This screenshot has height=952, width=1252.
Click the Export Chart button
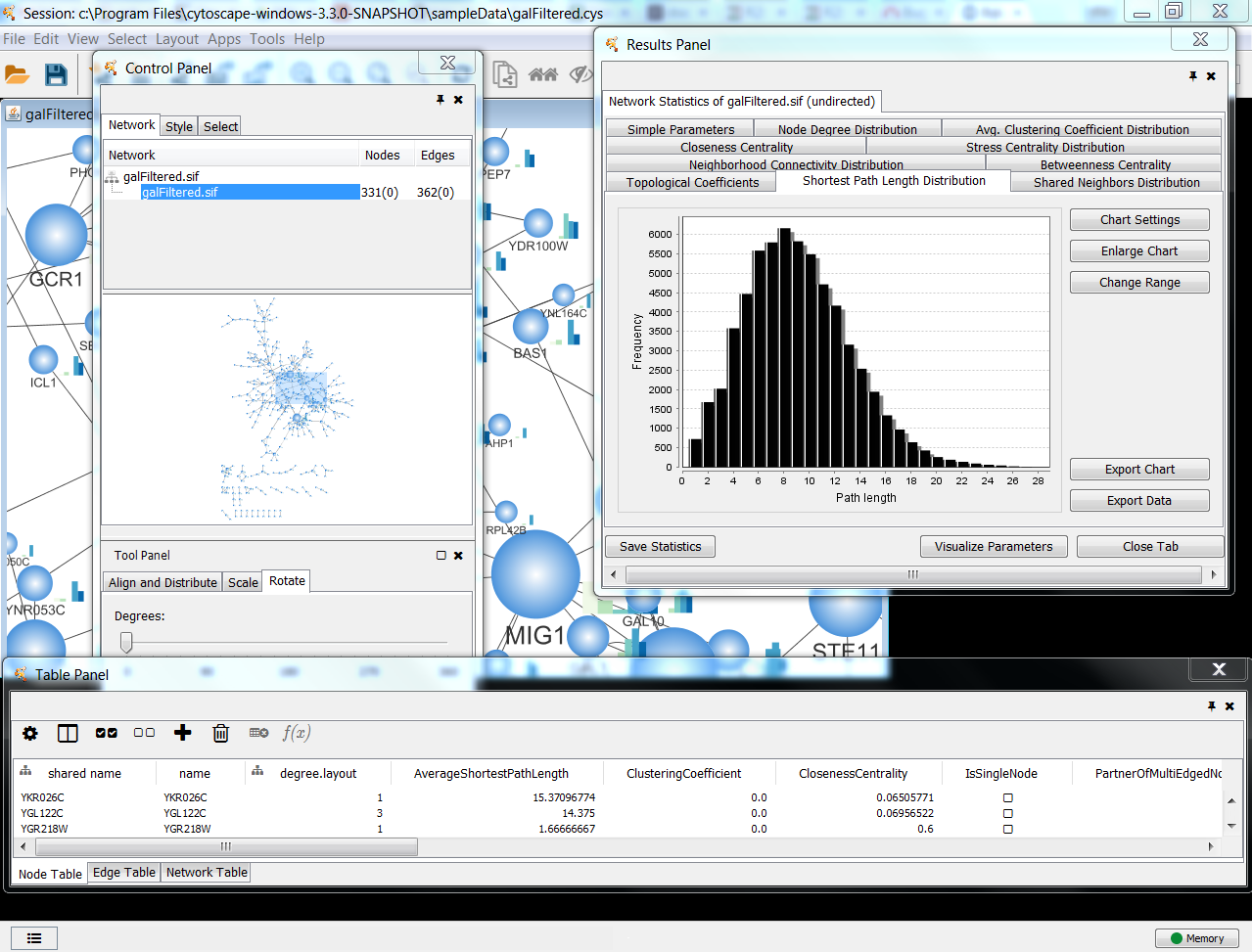click(1139, 470)
